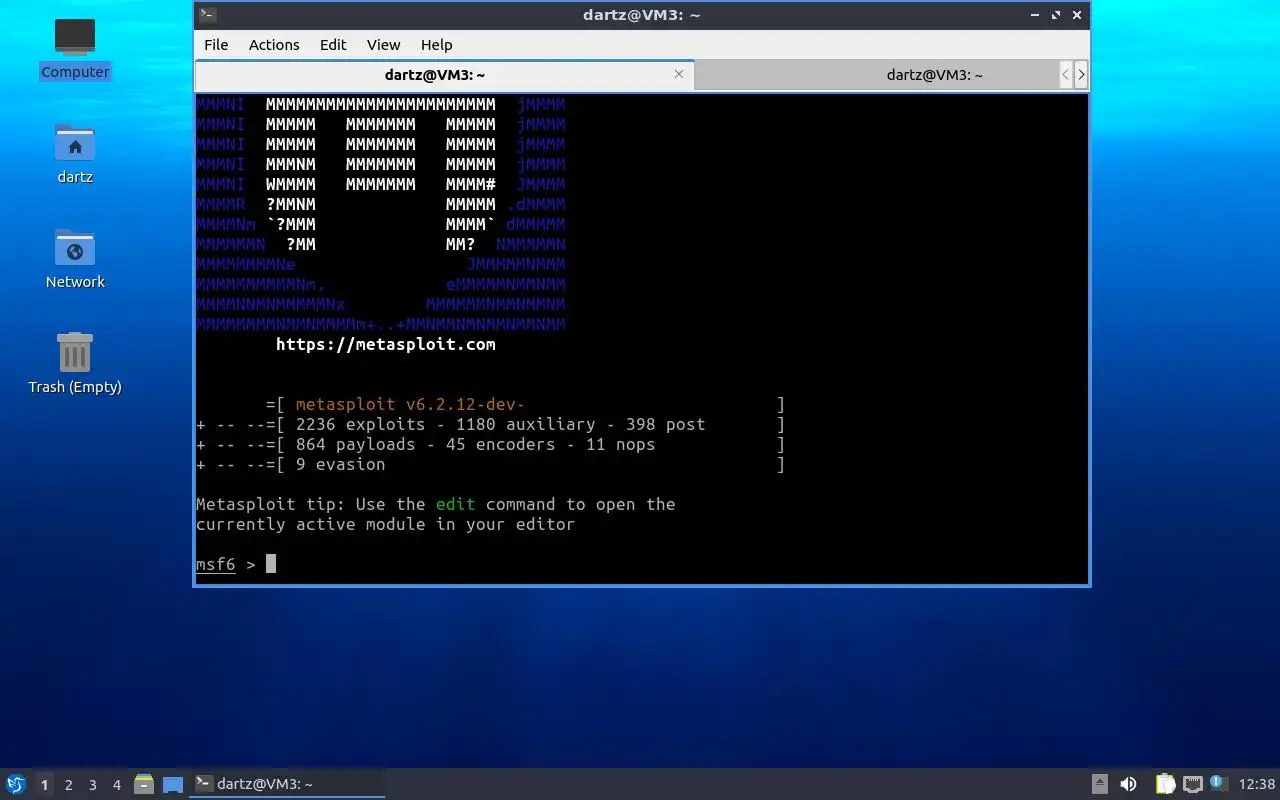This screenshot has height=800, width=1280.
Task: Click the removable media eject tray icon
Action: point(1099,784)
